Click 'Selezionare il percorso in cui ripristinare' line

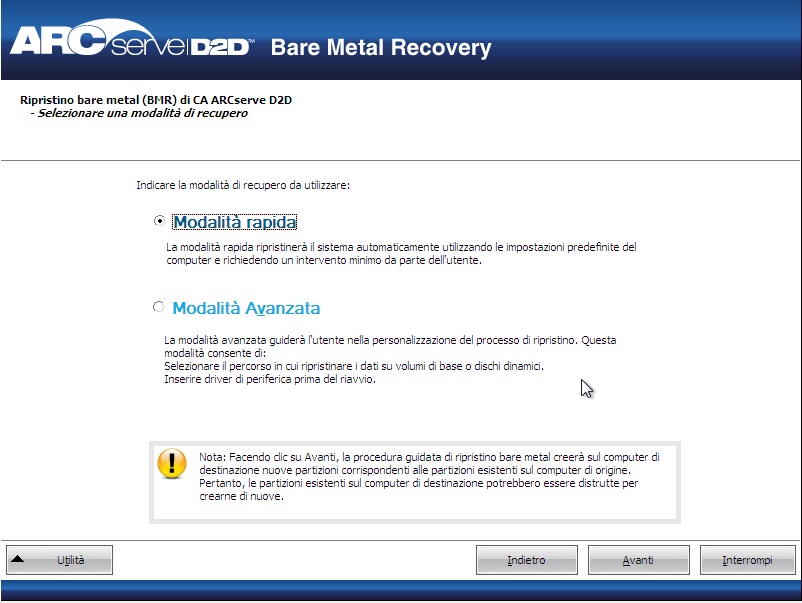pos(354,366)
